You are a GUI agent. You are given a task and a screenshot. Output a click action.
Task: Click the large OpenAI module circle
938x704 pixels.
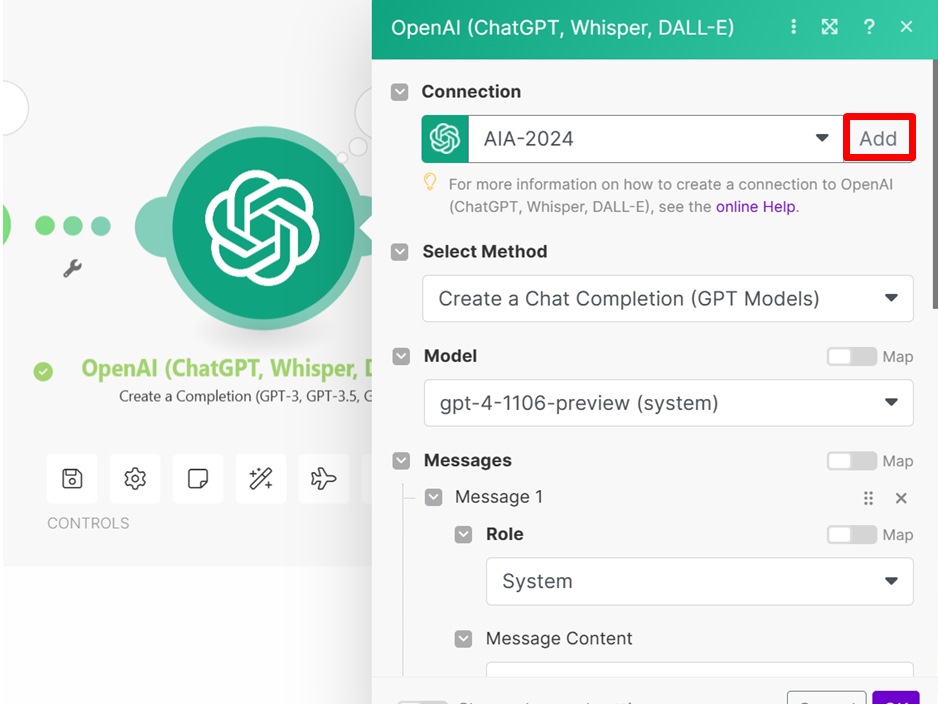tap(261, 228)
